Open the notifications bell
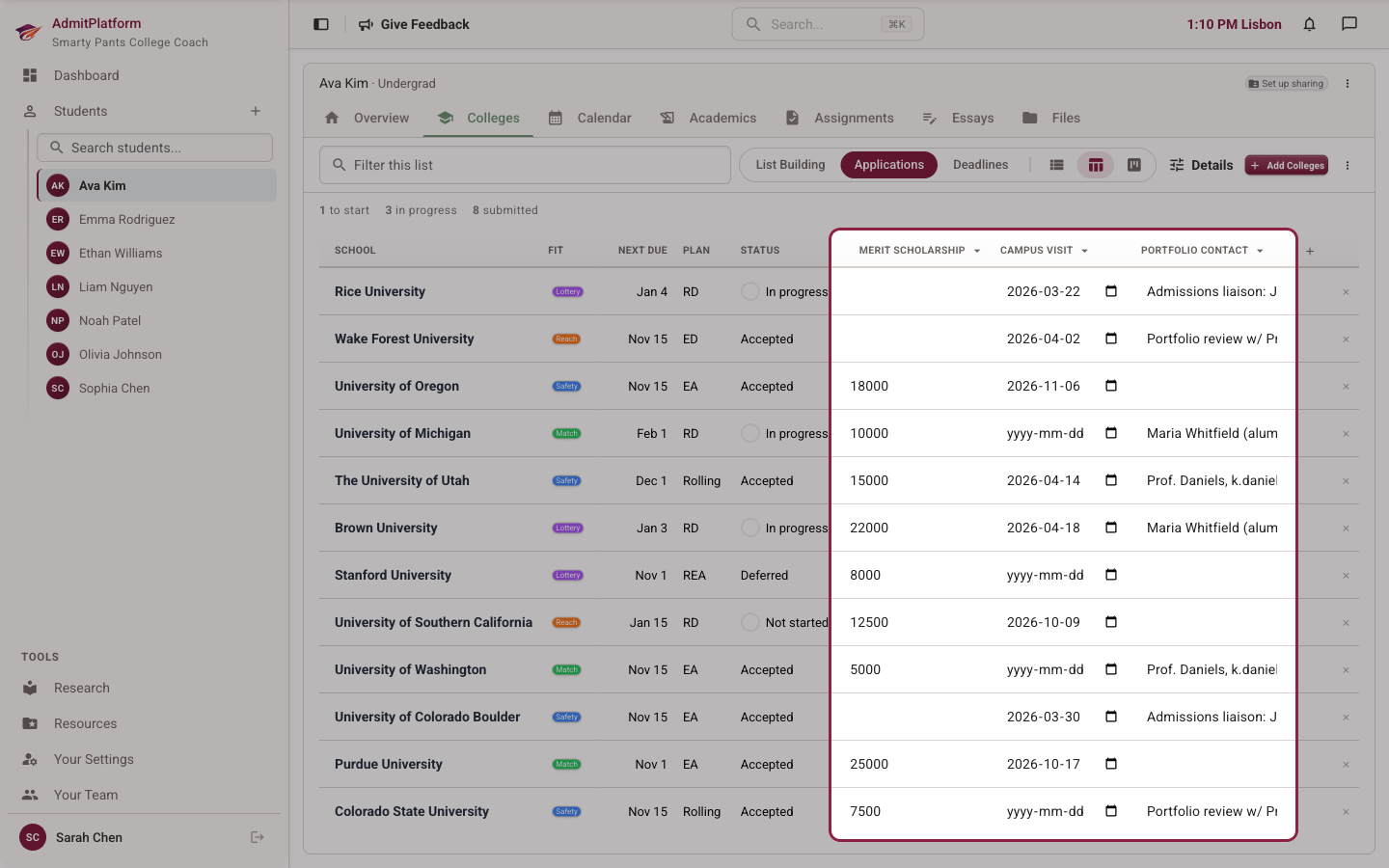This screenshot has width=1389, height=868. pyautogui.click(x=1309, y=24)
